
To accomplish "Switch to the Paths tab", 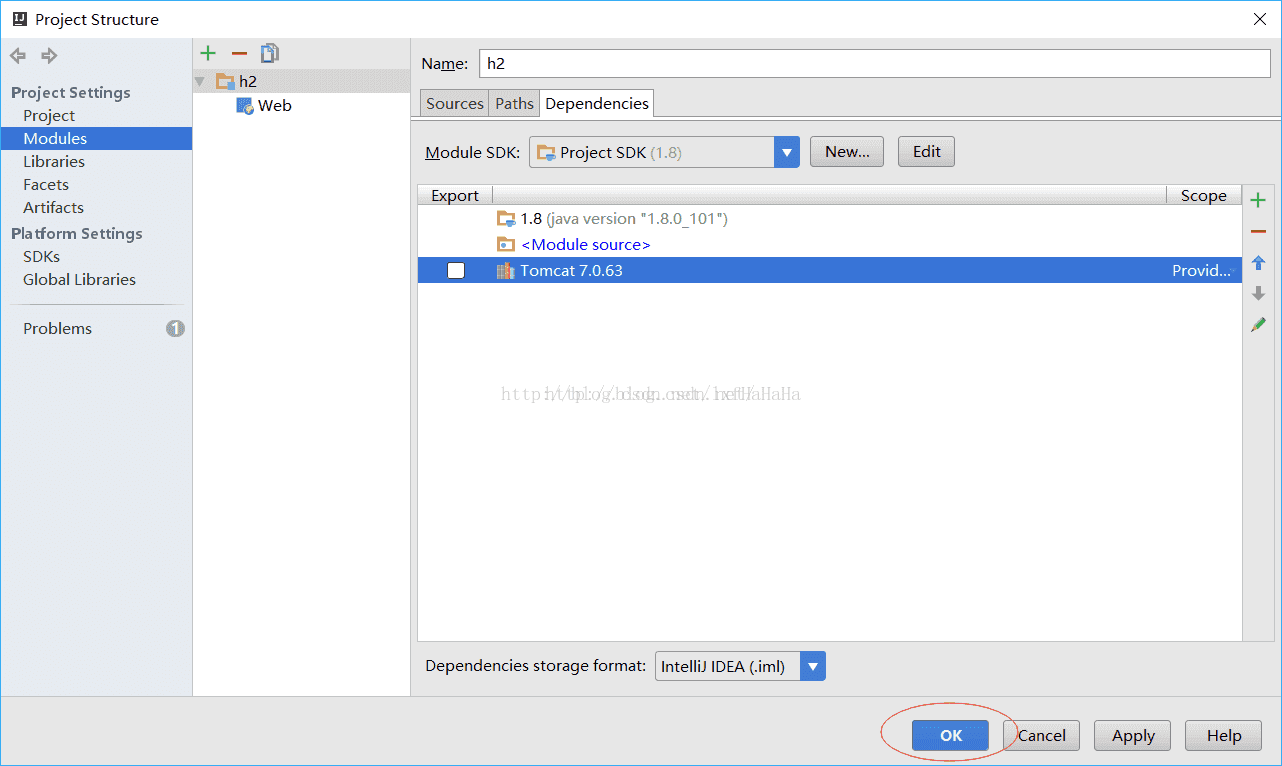I will click(x=514, y=103).
